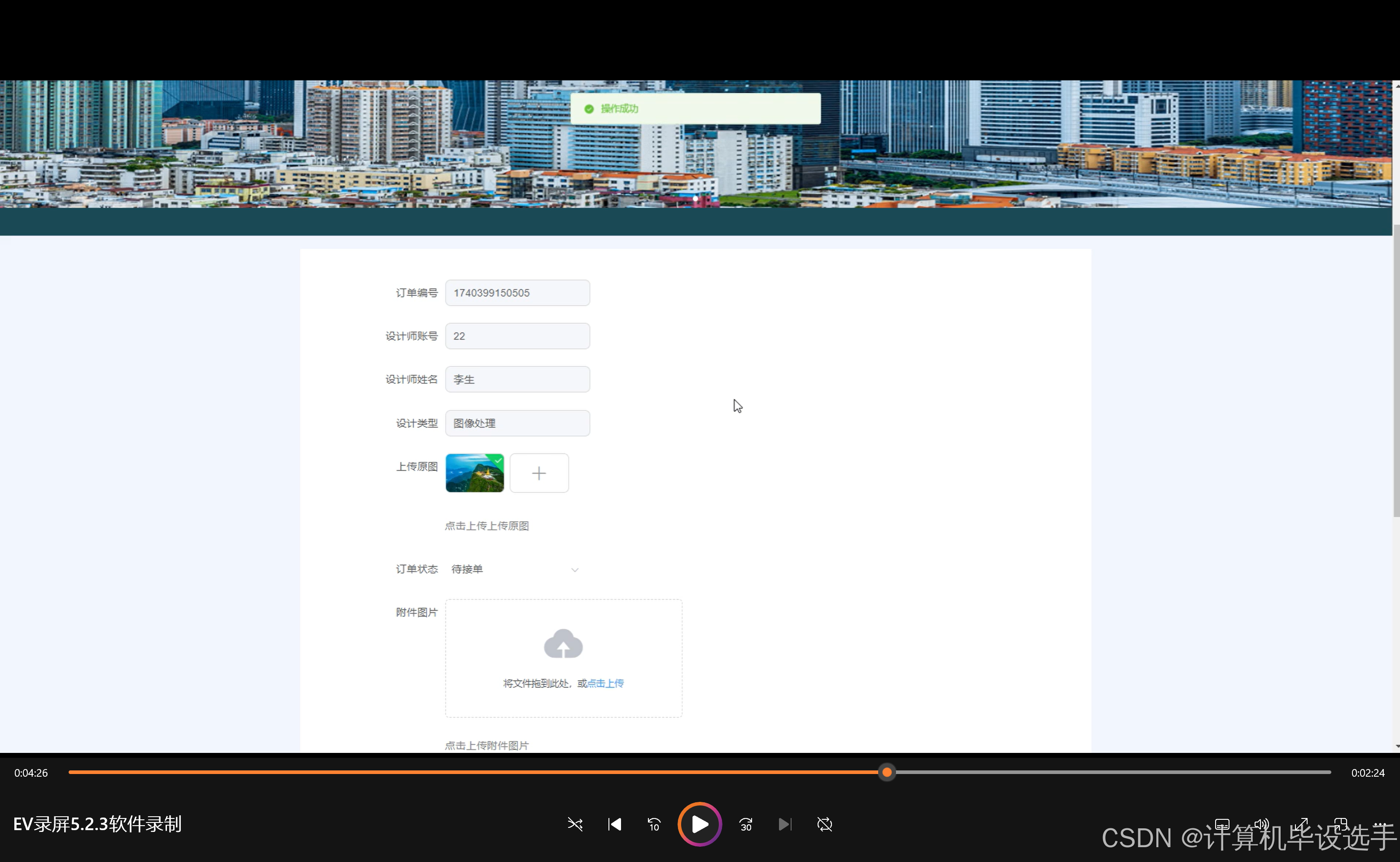Image resolution: width=1400 pixels, height=862 pixels.
Task: Click the 订单状态 label
Action: [x=416, y=570]
